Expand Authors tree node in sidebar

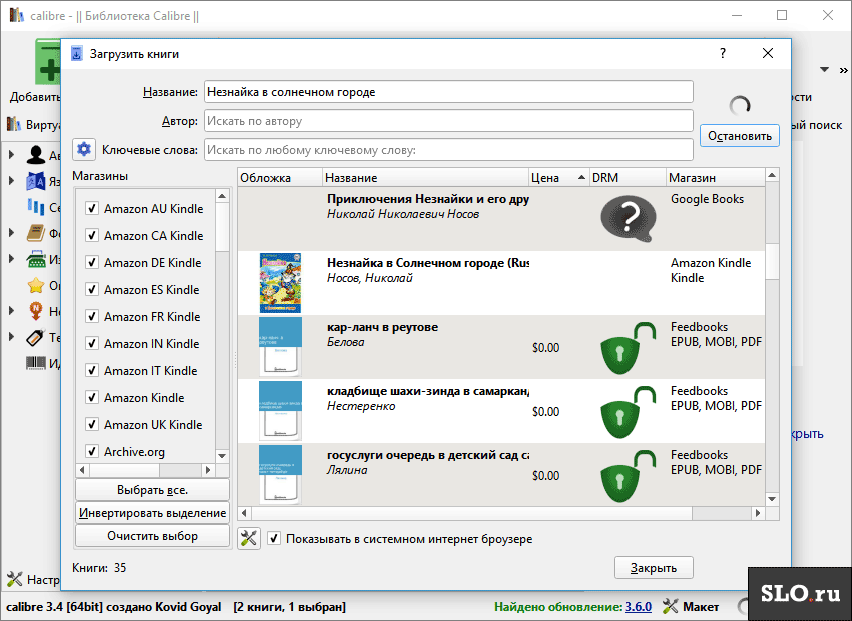pyautogui.click(x=11, y=155)
